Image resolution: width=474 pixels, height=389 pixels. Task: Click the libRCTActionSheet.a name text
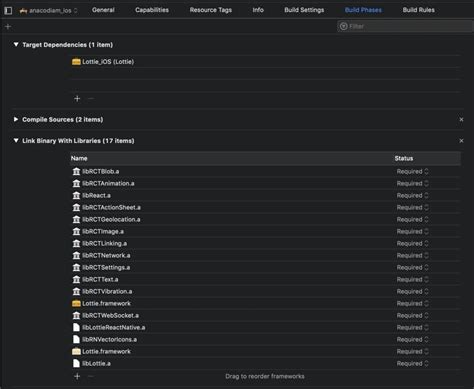[x=111, y=207]
